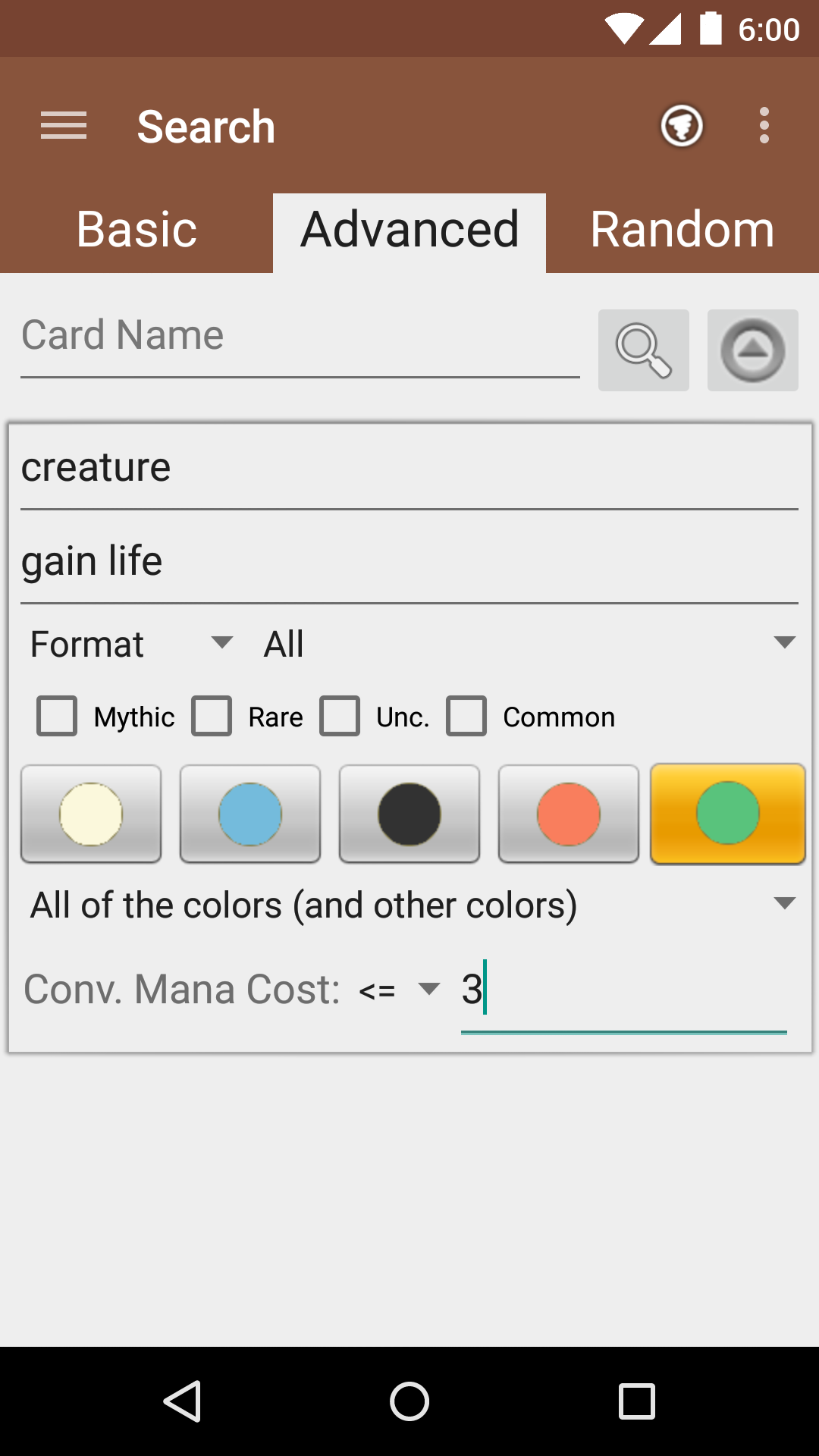819x1456 pixels.
Task: Switch to the Random tab
Action: (x=682, y=230)
